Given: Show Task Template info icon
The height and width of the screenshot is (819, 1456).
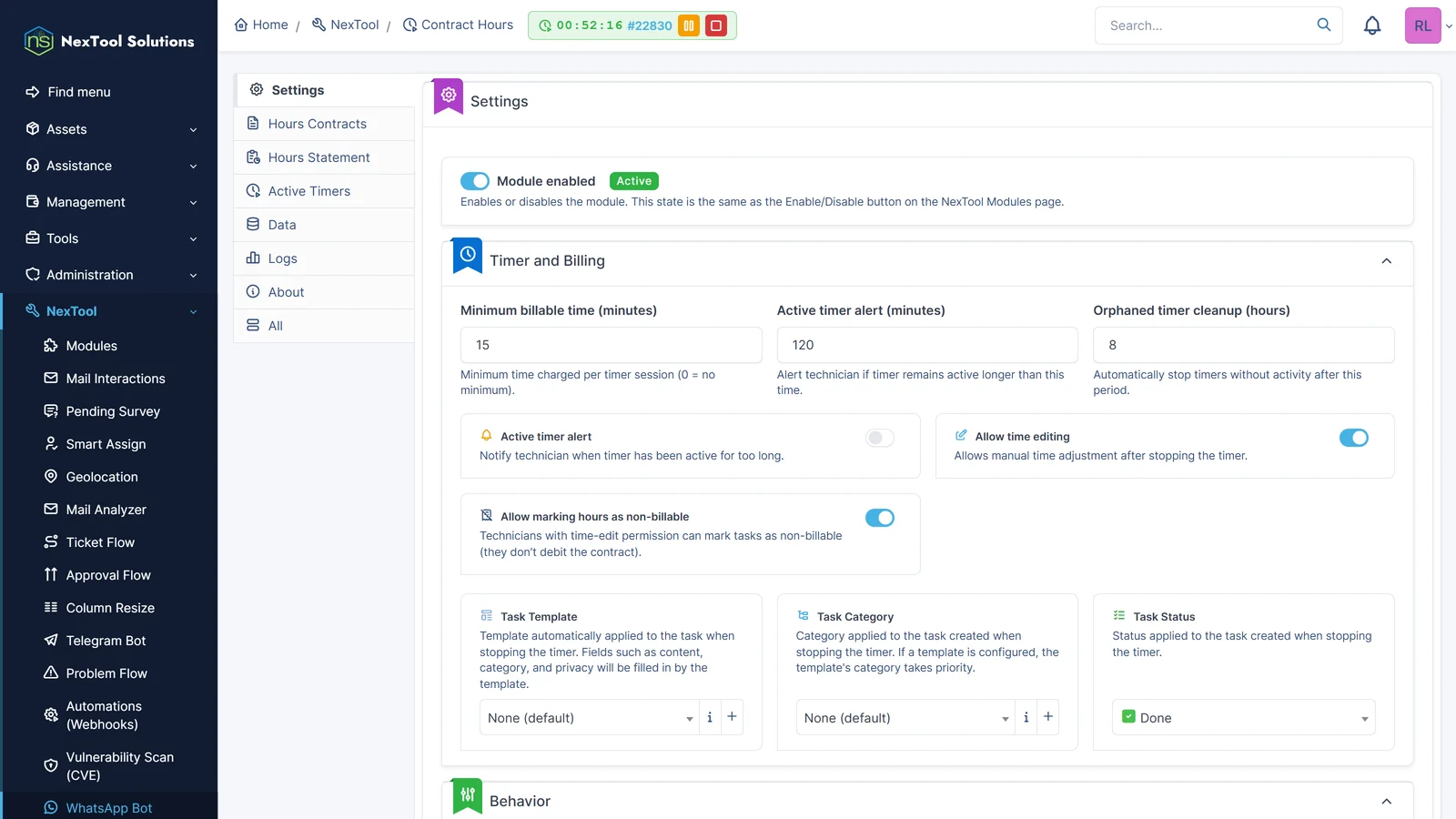Looking at the screenshot, I should (x=710, y=717).
